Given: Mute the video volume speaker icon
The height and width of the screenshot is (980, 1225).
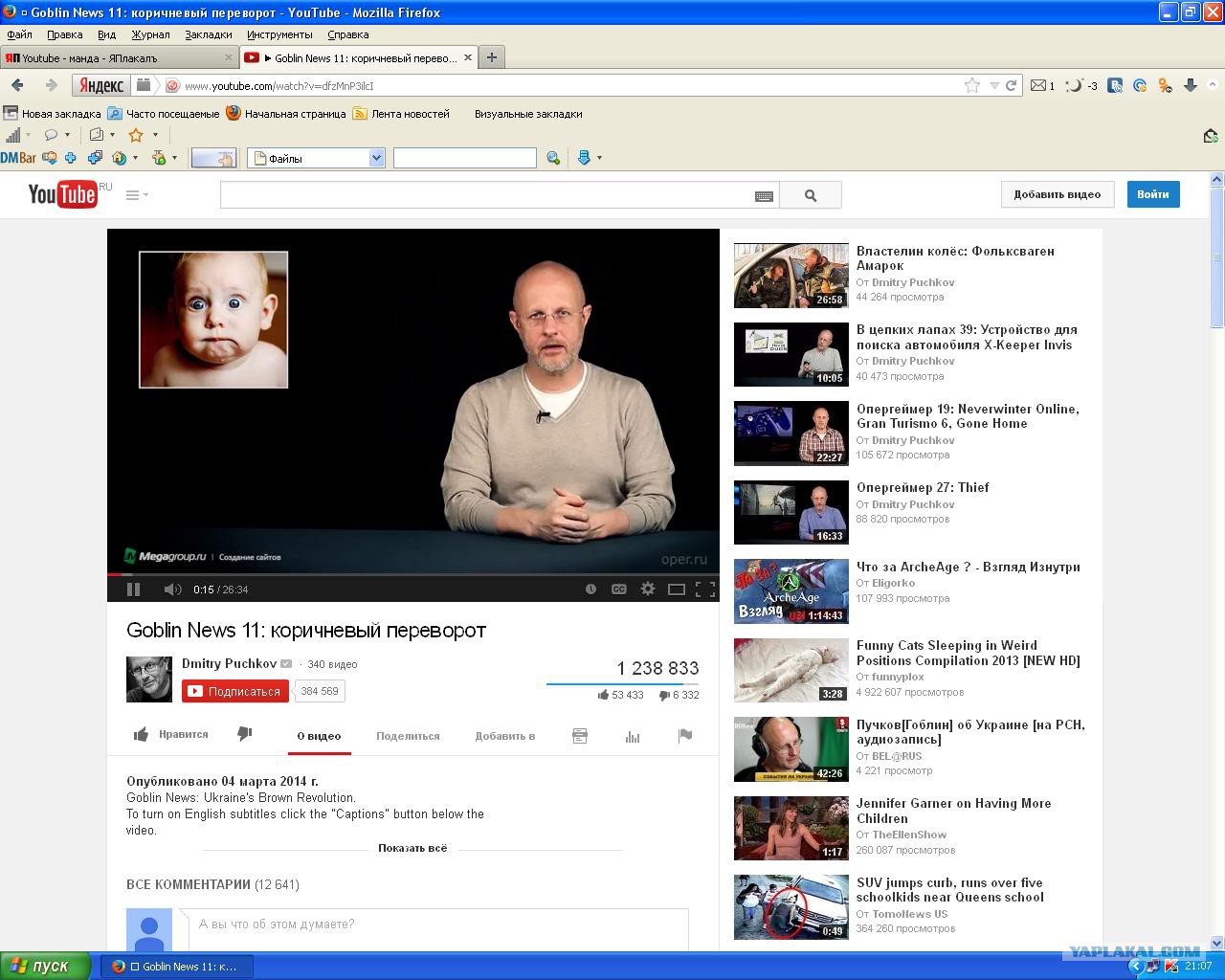Looking at the screenshot, I should [172, 590].
